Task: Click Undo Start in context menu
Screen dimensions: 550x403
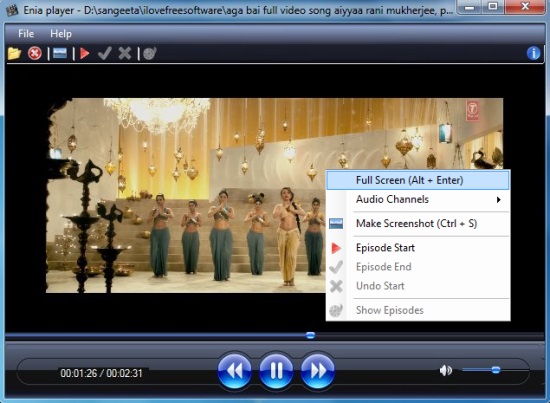Action: pos(417,286)
